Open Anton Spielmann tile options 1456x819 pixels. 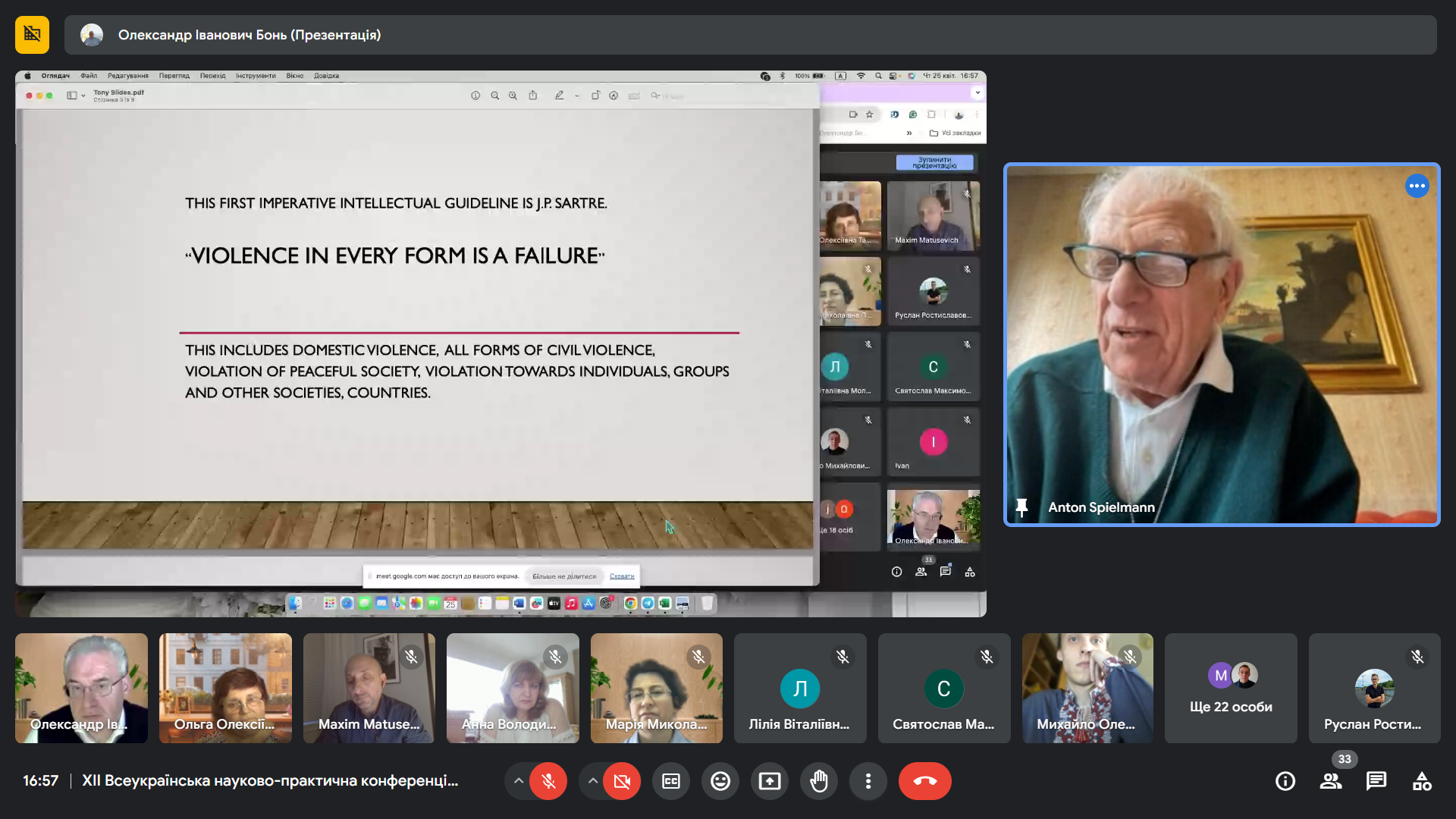coord(1417,186)
